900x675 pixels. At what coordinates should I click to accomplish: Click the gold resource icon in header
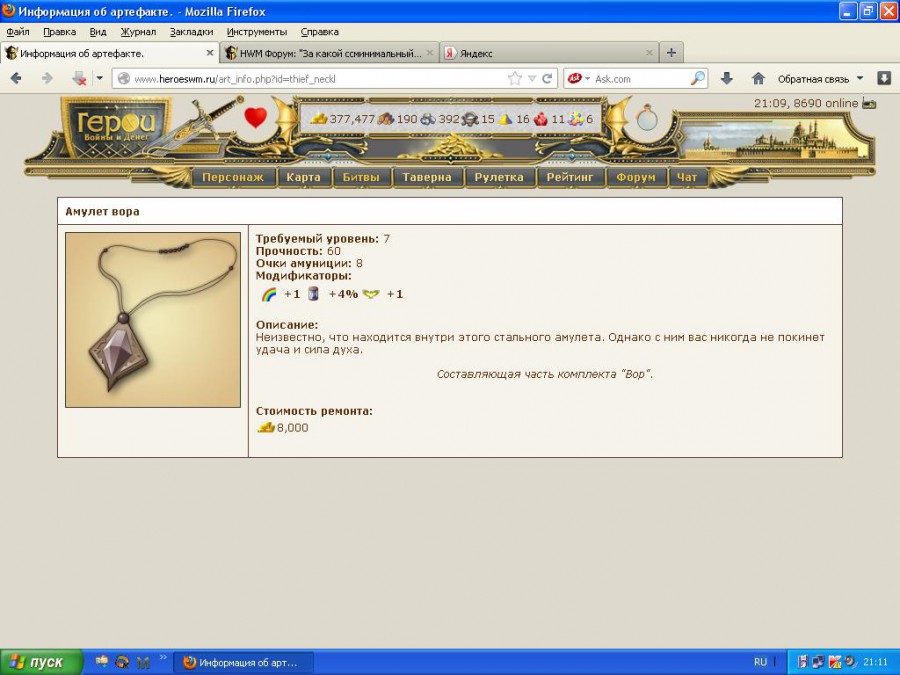pos(319,119)
